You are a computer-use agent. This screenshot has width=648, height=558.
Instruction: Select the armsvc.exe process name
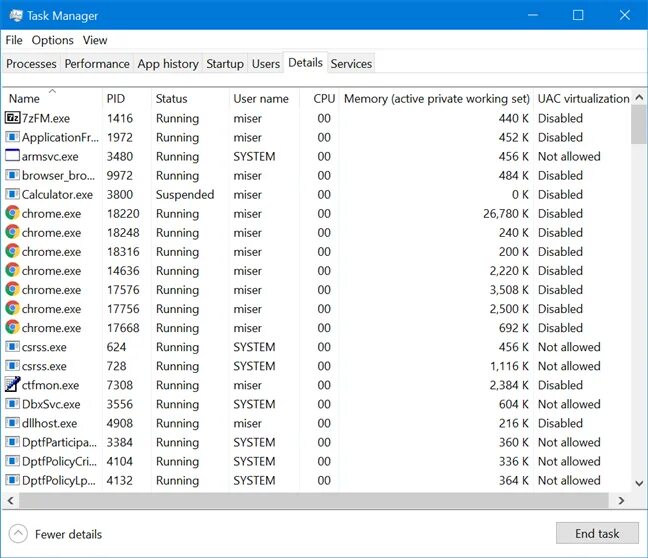tap(50, 157)
